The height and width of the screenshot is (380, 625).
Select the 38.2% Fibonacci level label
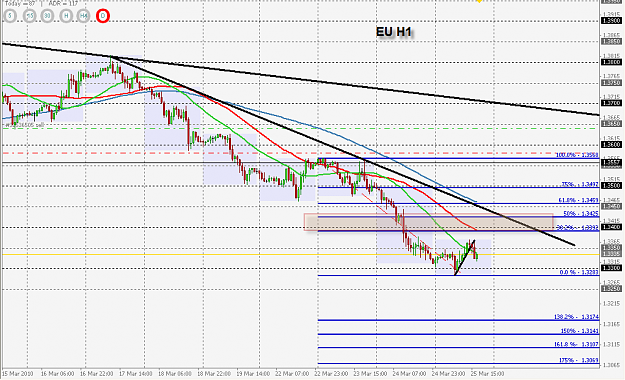(577, 227)
